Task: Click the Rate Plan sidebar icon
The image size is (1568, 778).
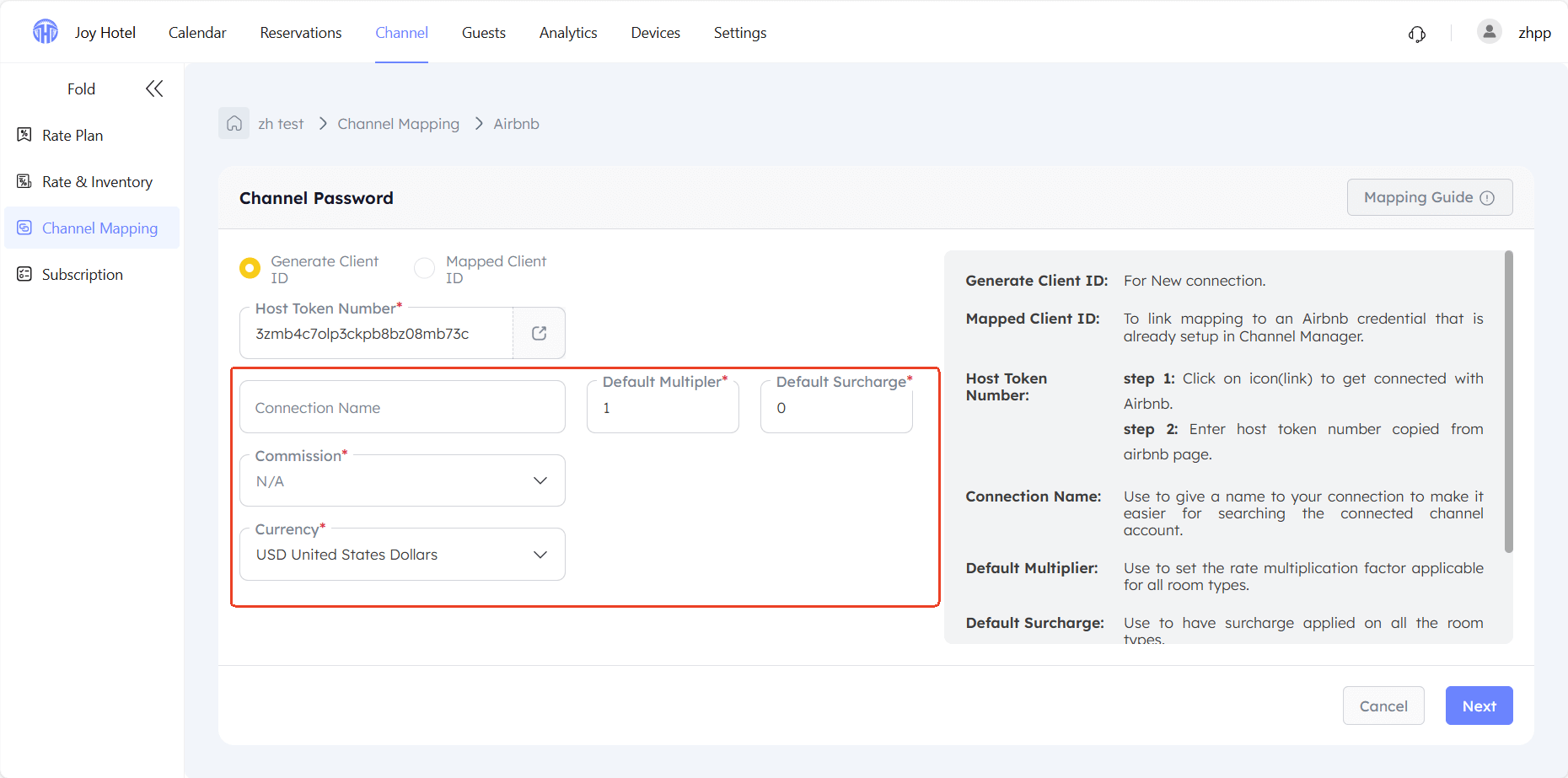Action: tap(24, 135)
